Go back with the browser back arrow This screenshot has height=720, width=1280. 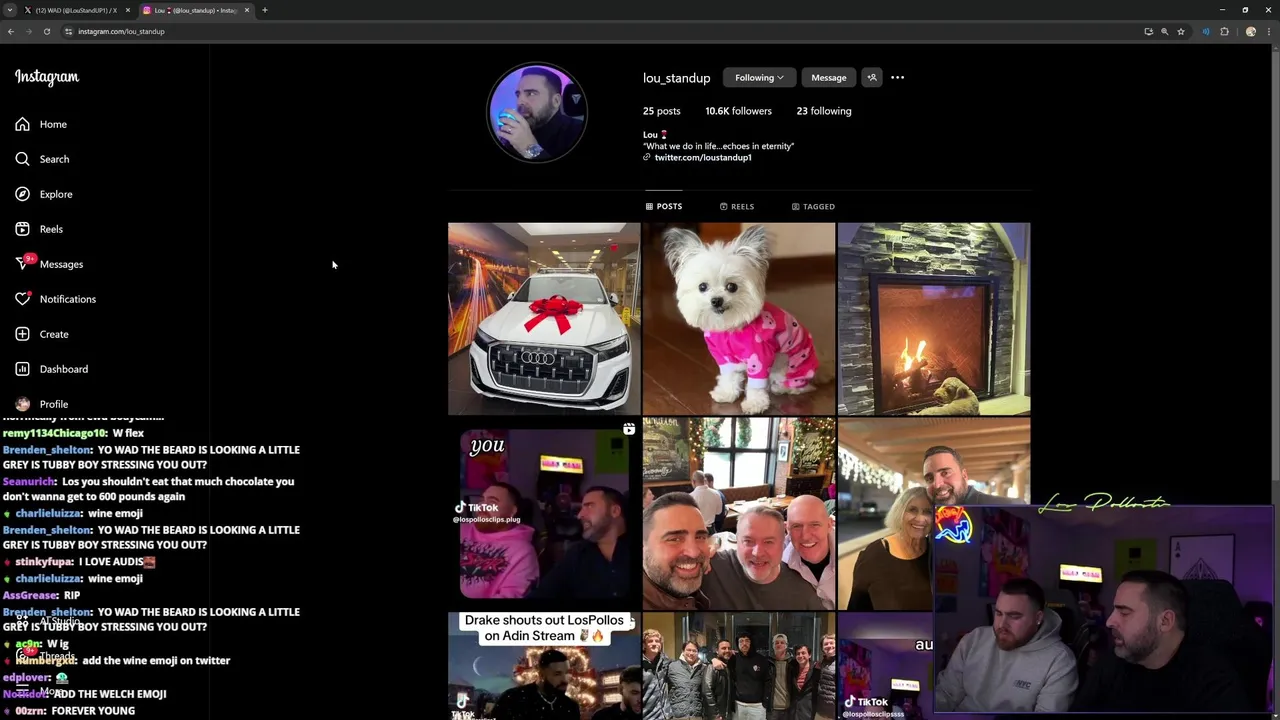(x=11, y=31)
